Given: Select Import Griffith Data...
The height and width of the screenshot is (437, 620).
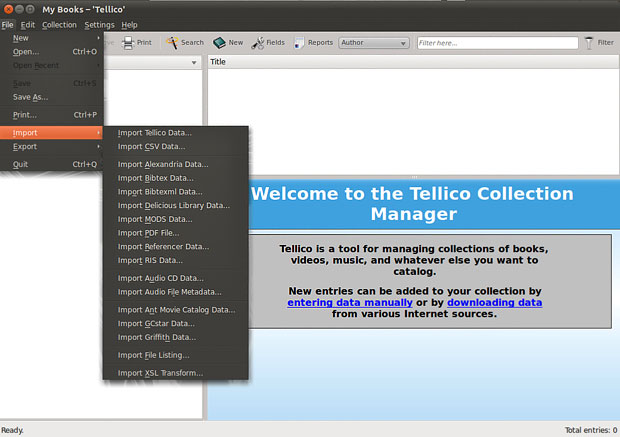Looking at the screenshot, I should (x=176, y=337).
